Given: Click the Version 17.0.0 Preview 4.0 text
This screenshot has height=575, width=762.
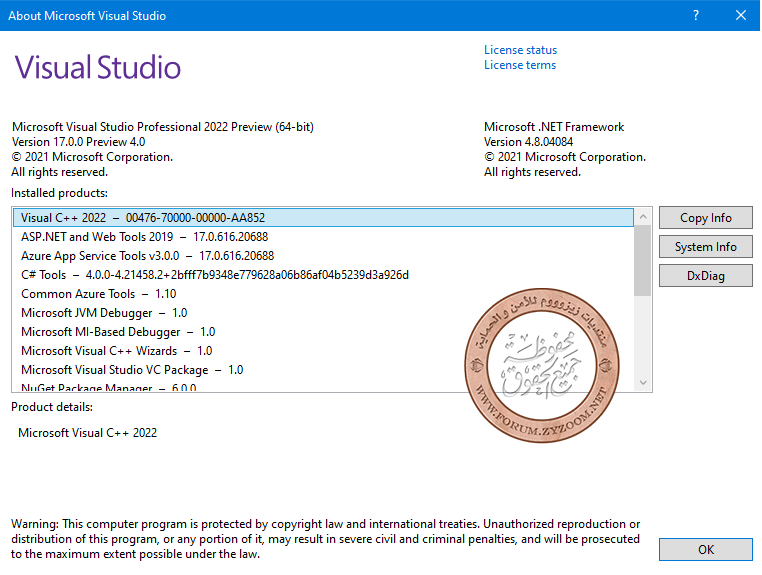Looking at the screenshot, I should [78, 142].
